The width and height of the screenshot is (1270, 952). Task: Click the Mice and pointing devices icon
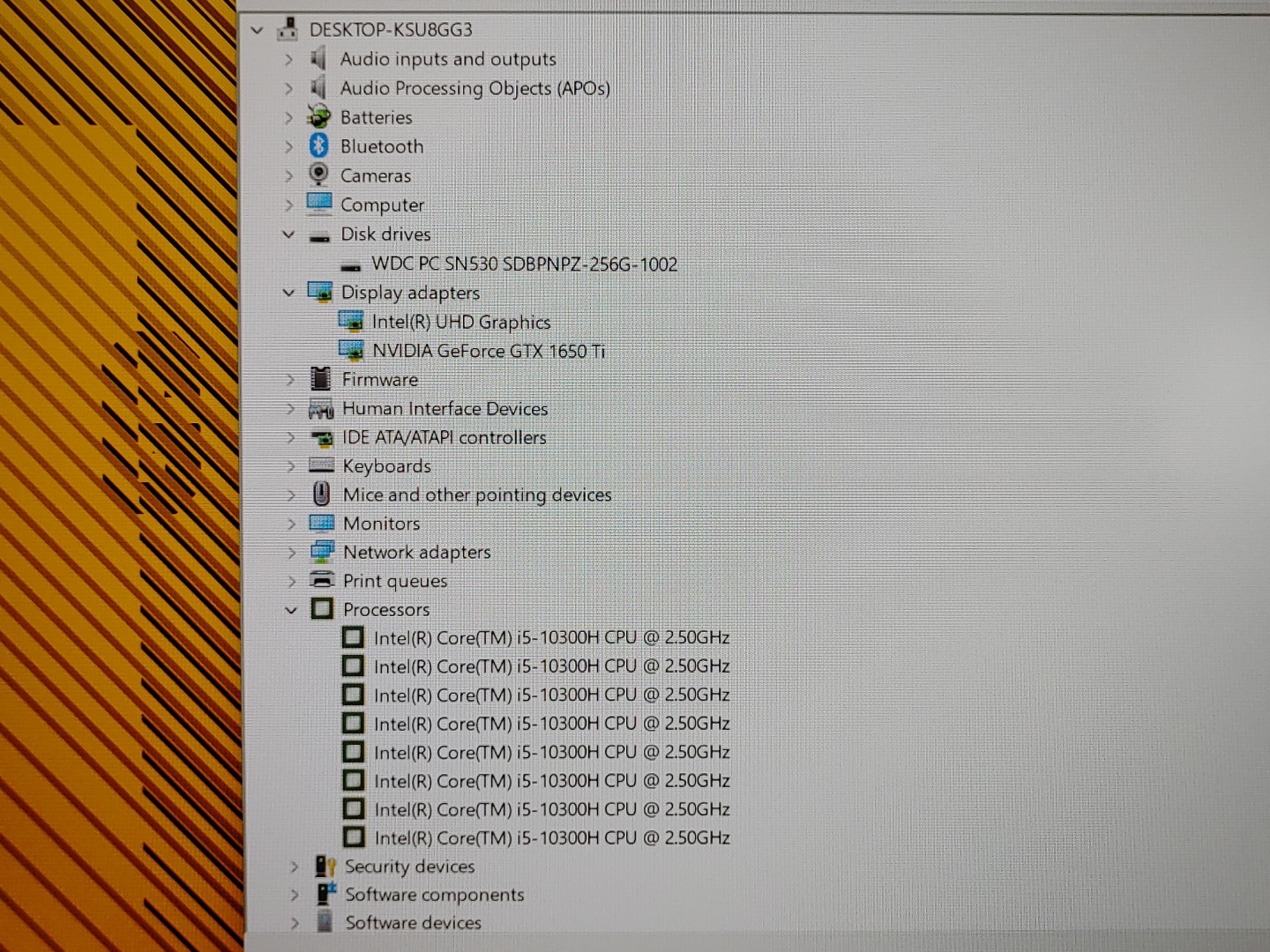(x=322, y=495)
